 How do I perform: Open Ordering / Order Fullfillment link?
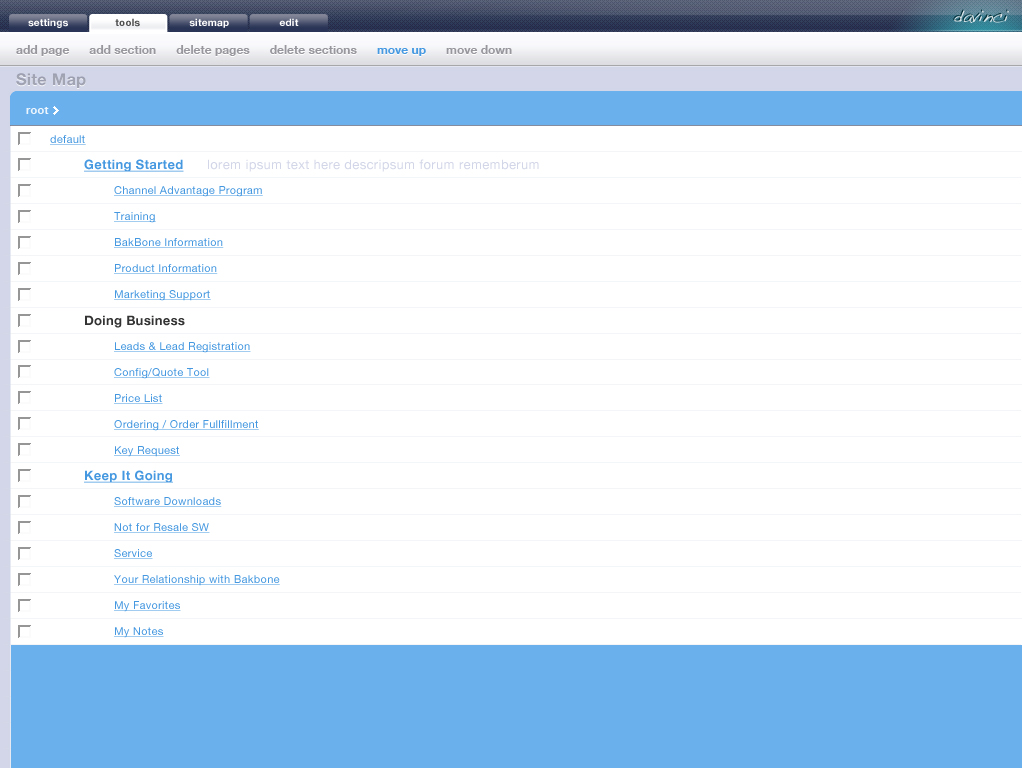tap(186, 424)
